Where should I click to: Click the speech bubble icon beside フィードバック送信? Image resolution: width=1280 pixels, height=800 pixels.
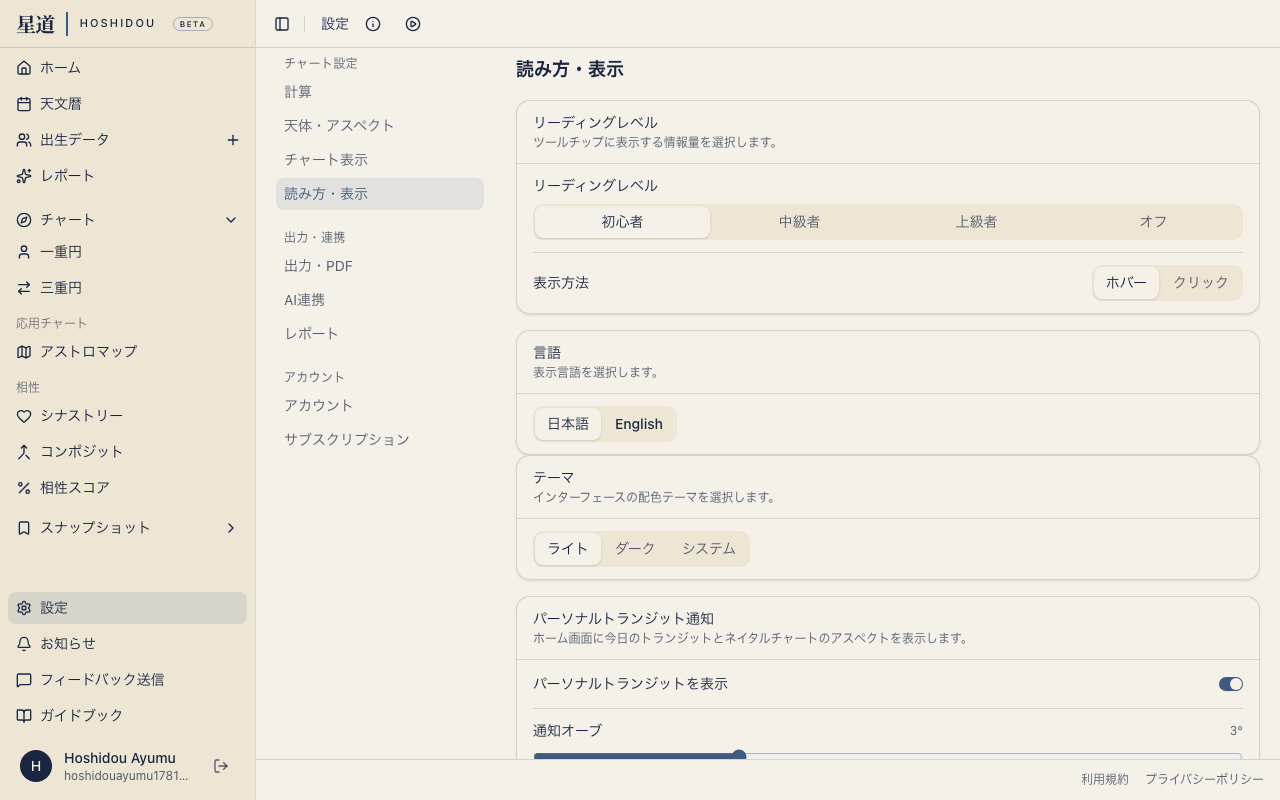click(24, 680)
